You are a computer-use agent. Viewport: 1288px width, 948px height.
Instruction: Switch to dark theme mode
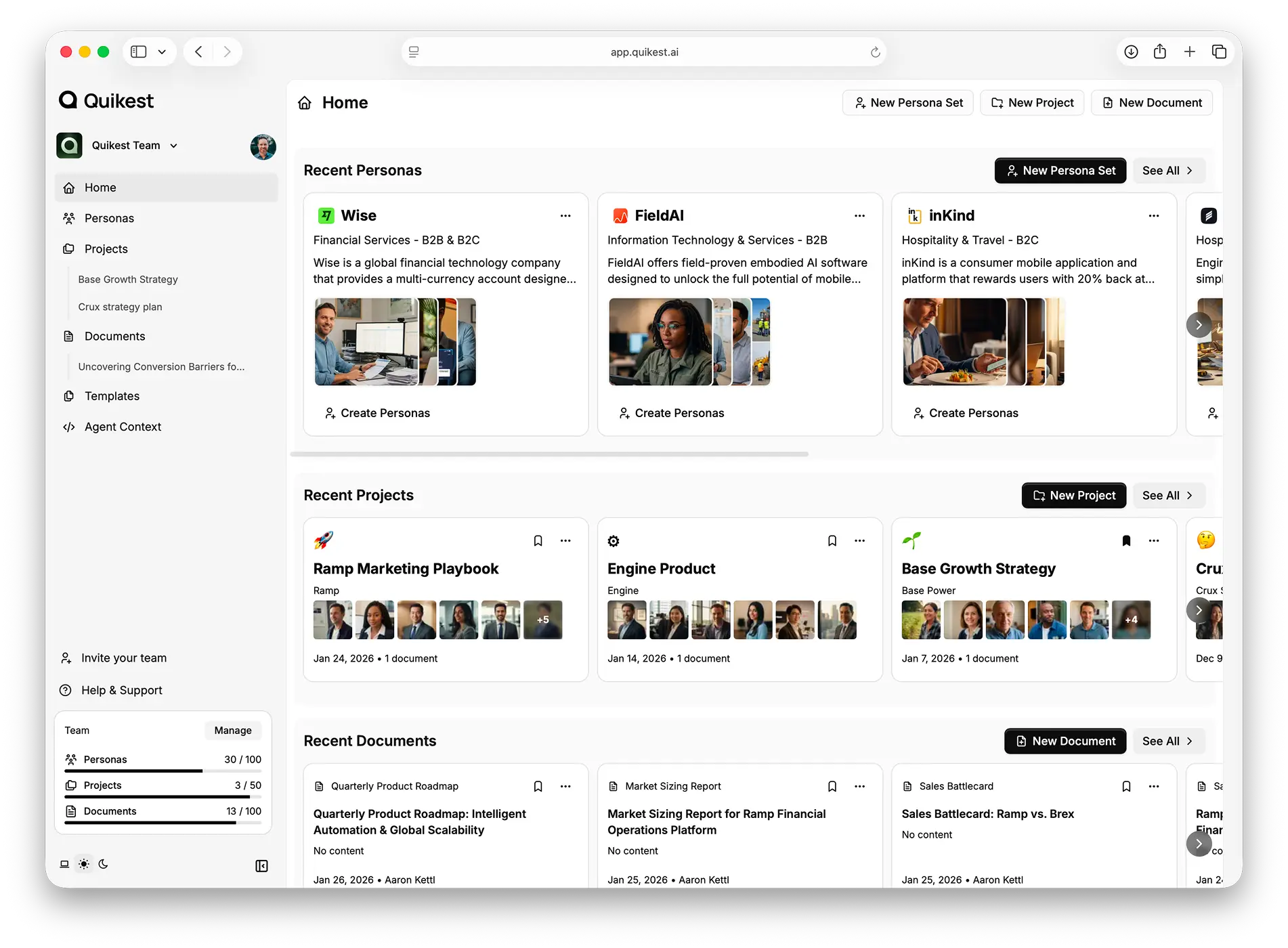click(103, 864)
